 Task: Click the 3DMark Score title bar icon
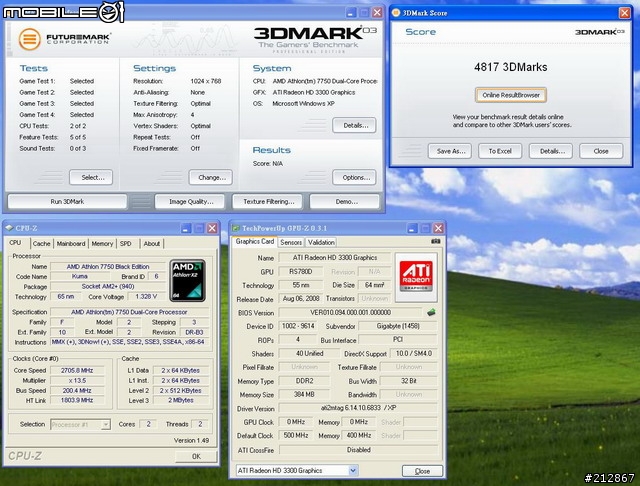tap(396, 13)
